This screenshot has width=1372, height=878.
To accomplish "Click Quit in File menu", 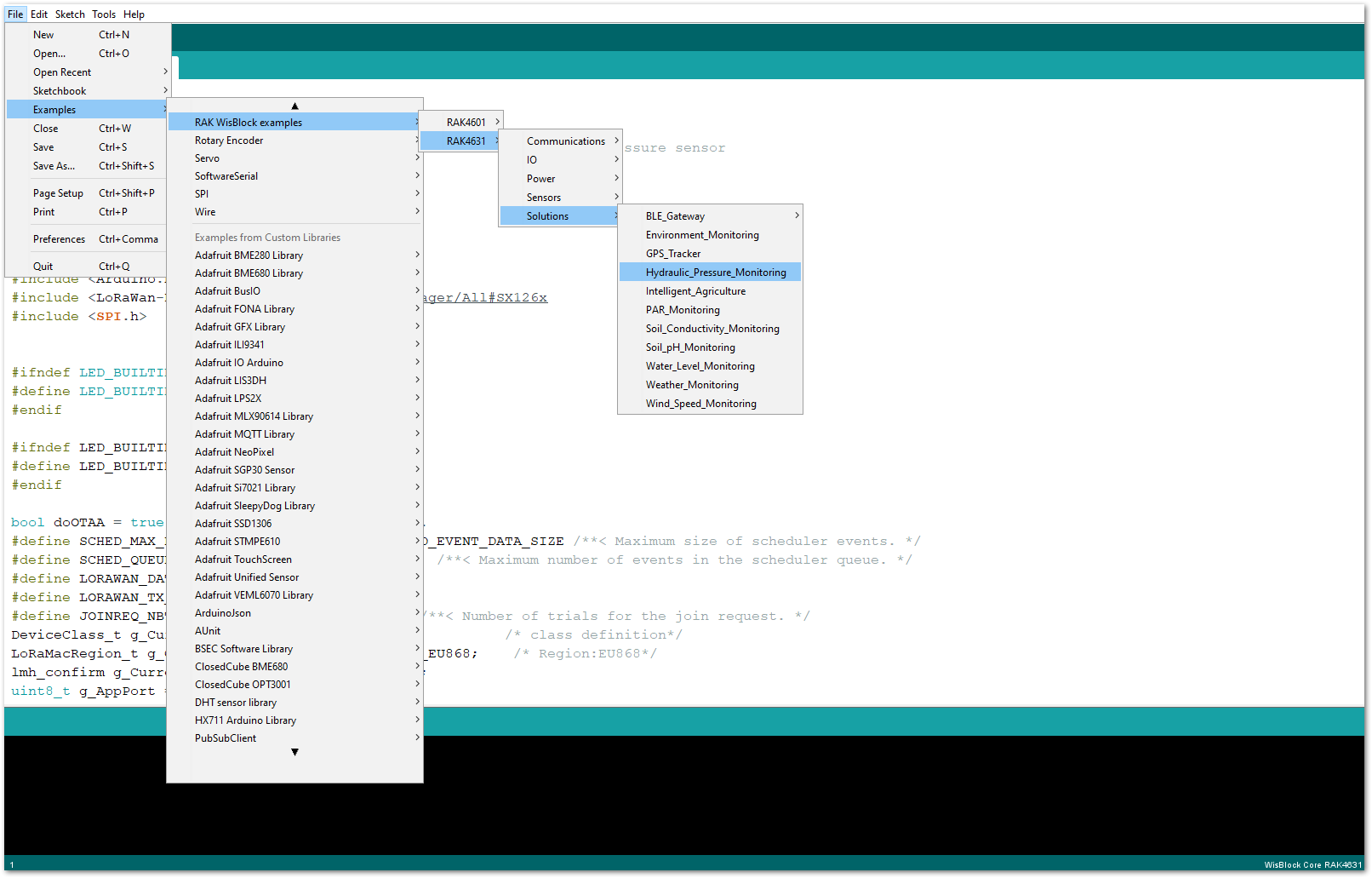I will [89, 267].
